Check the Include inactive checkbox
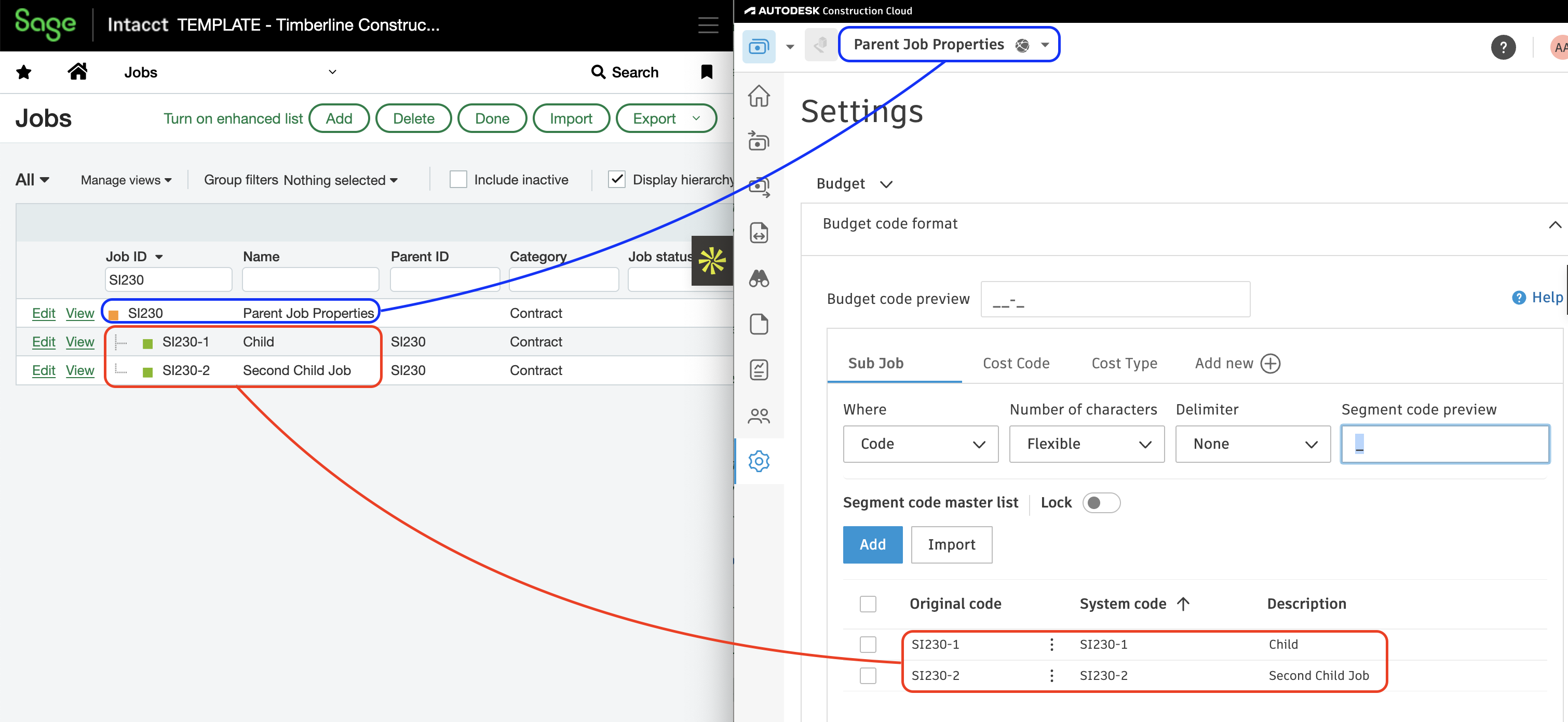1568x722 pixels. click(x=458, y=180)
